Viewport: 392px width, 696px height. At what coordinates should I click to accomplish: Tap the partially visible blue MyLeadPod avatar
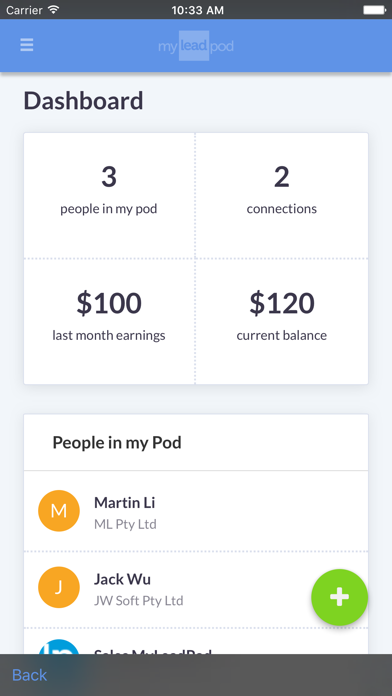59,647
